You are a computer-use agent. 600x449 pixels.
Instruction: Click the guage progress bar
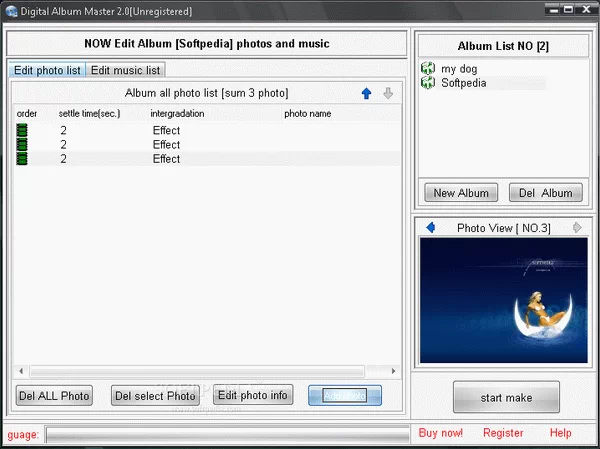pos(227,435)
